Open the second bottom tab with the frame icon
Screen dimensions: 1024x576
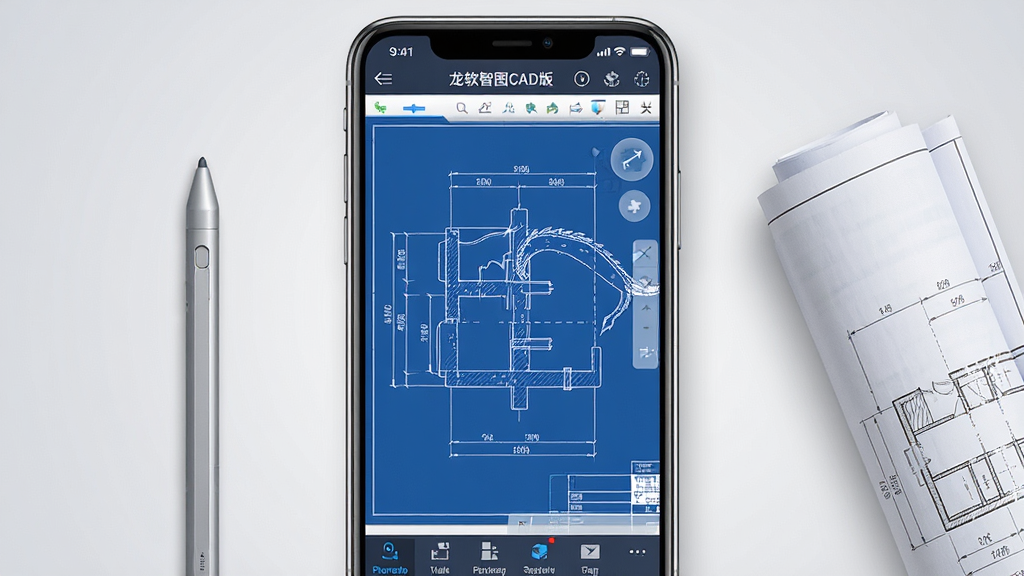tap(440, 558)
